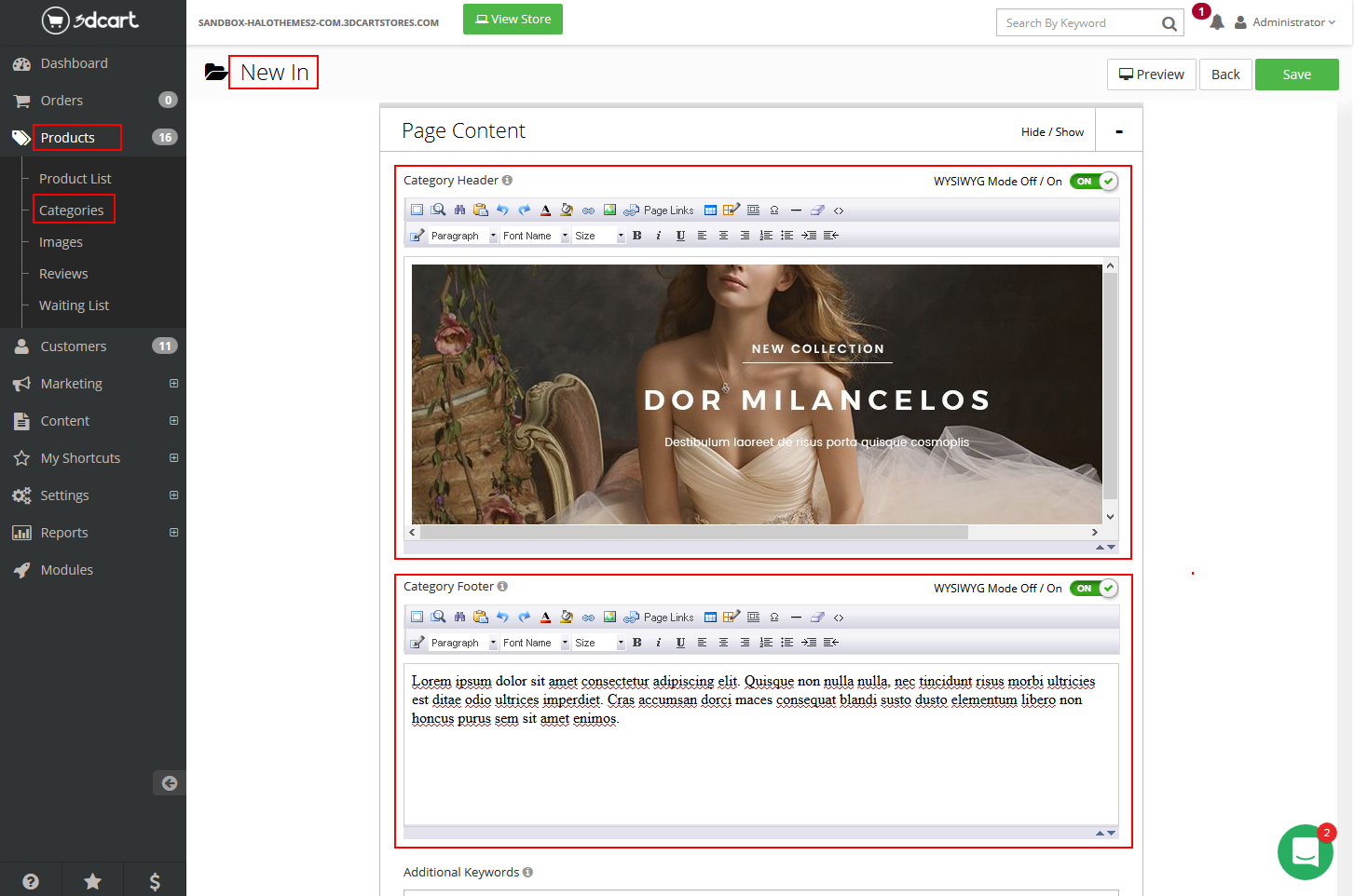Click the notification bell icon
The width and height of the screenshot is (1354, 896).
point(1216,22)
